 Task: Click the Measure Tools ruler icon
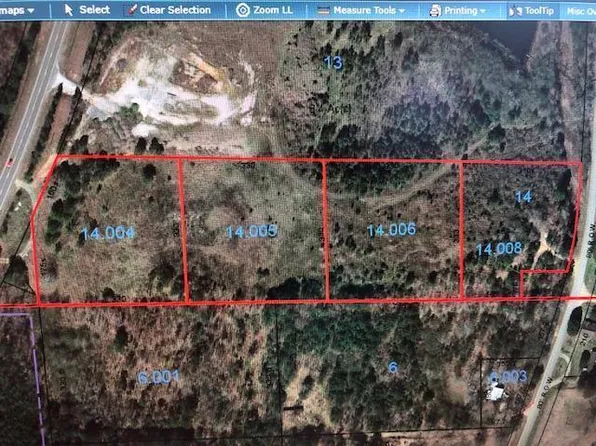pos(323,11)
